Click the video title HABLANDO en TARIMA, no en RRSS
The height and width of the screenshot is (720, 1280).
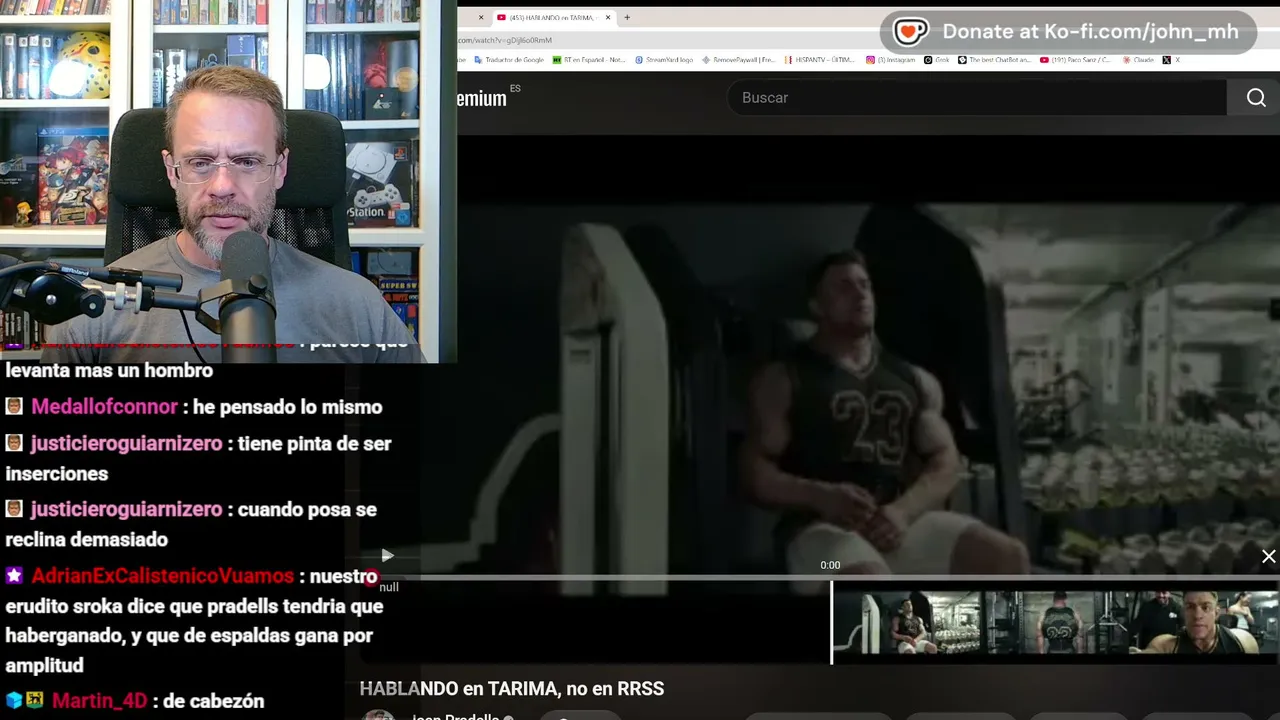[512, 689]
